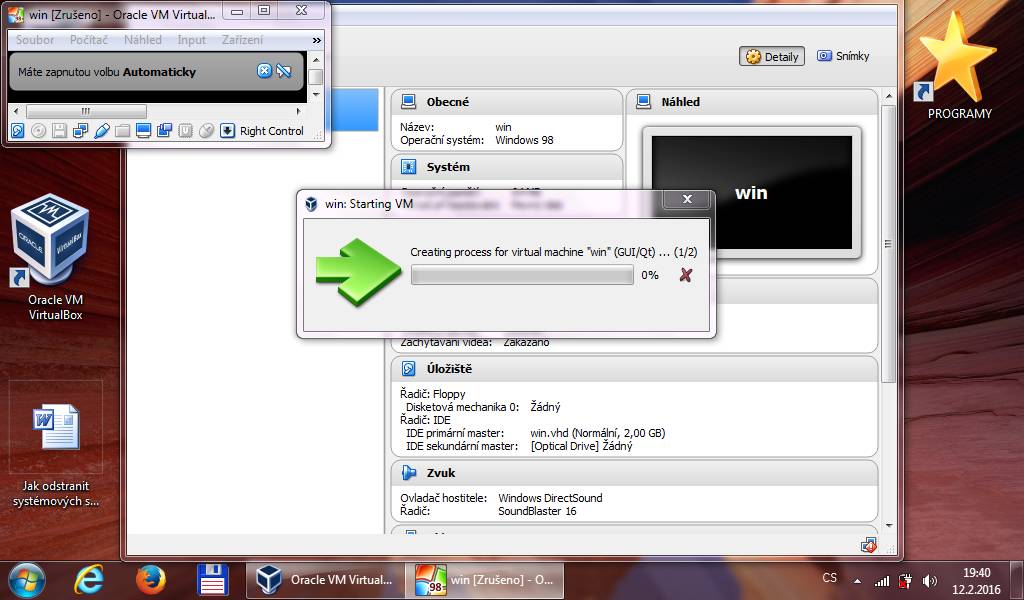Open the volume control in the system tray
1024x600 pixels.
tap(929, 580)
